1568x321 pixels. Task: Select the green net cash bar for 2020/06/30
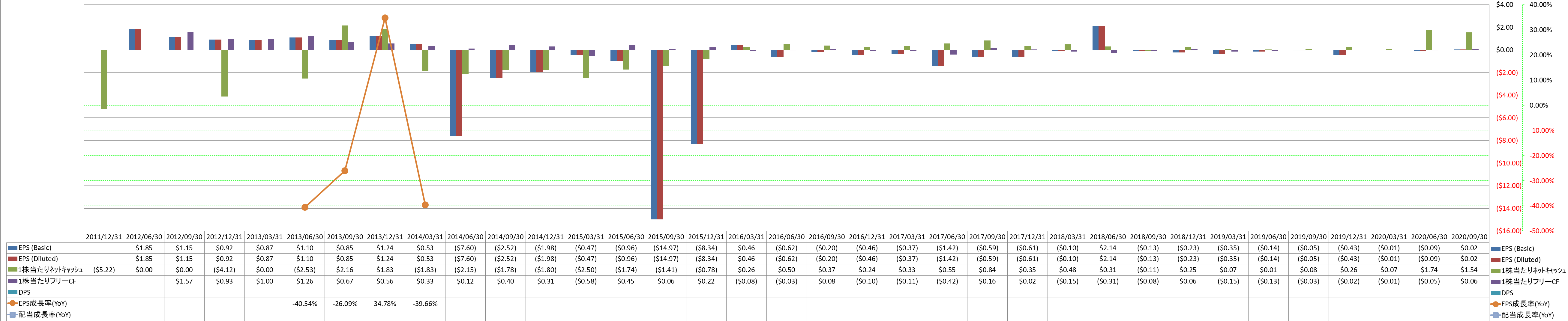(x=1429, y=40)
